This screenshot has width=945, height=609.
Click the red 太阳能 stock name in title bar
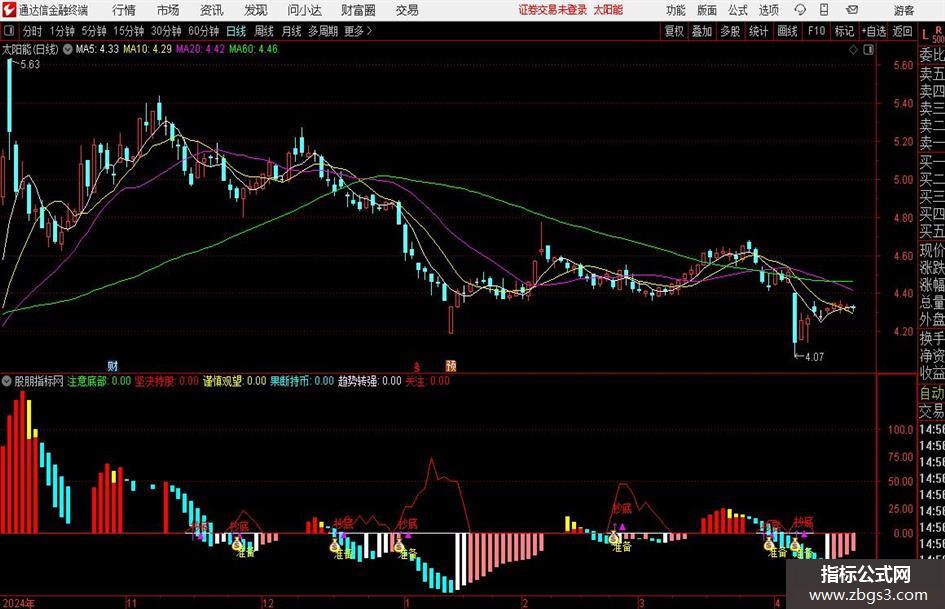click(x=608, y=10)
